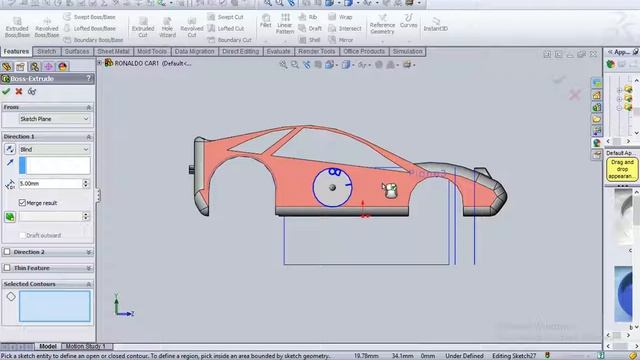Screen dimensions: 640x360
Task: Choose the Mirror feature
Action: 341,40
